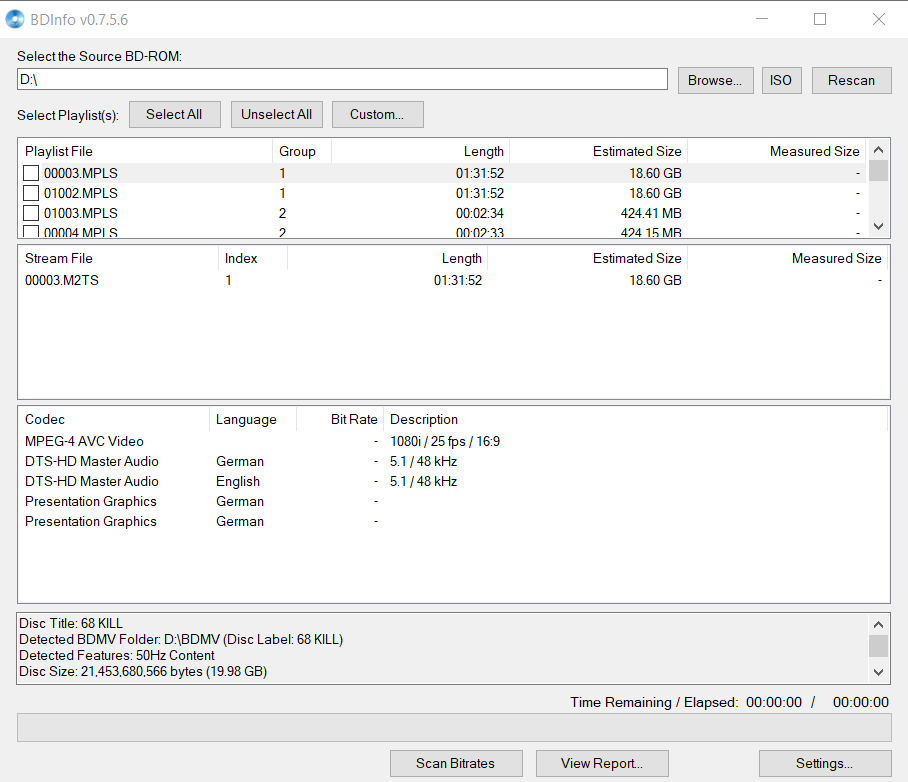
Task: Sort playlists by Playlist File column header
Action: tap(145, 151)
